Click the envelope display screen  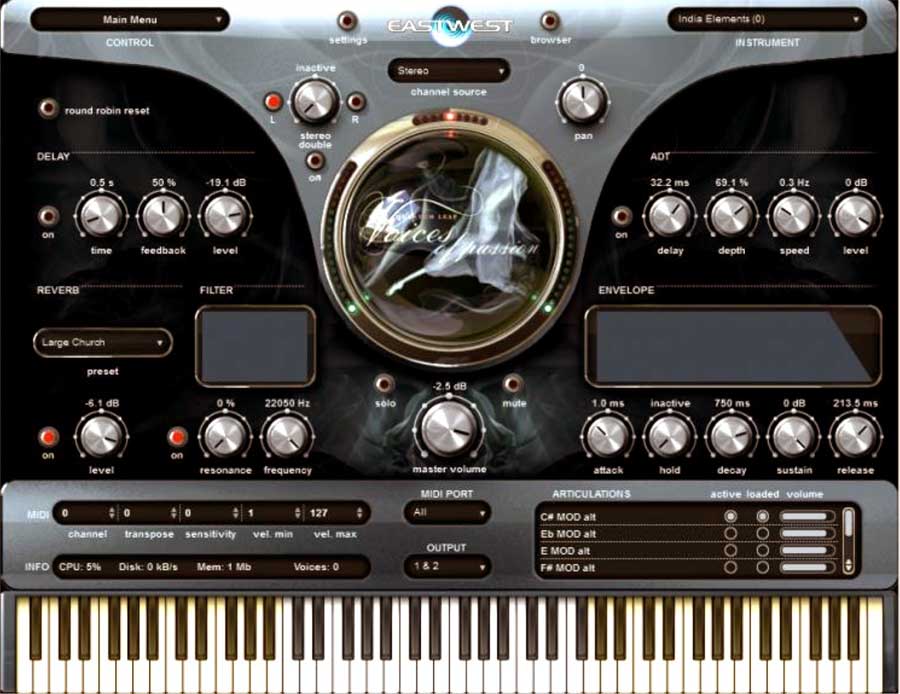point(733,346)
